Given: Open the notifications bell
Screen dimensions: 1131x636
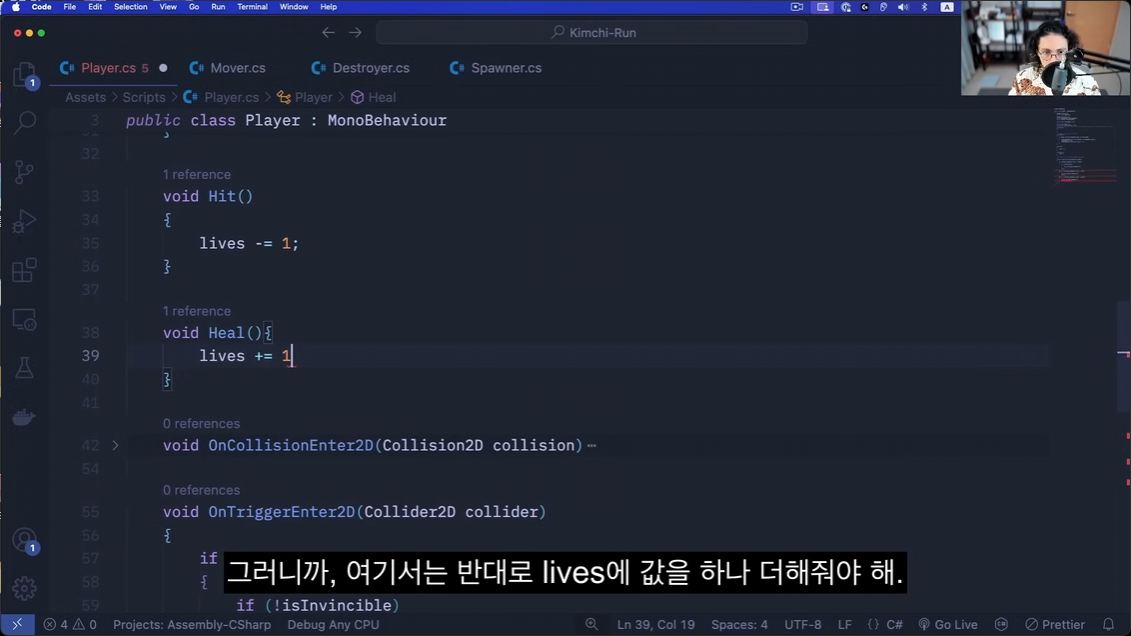Looking at the screenshot, I should (1109, 624).
